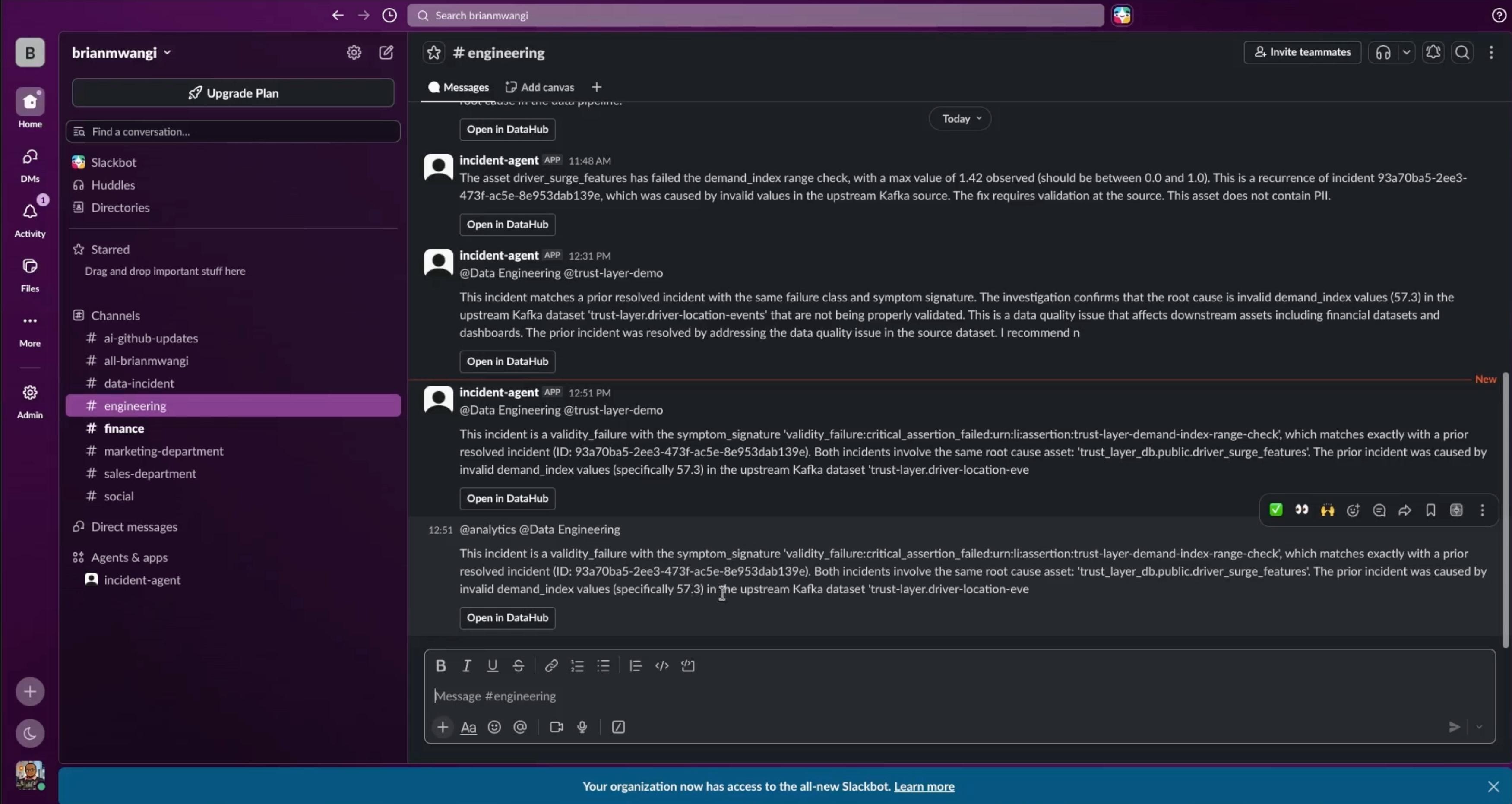Screen dimensions: 1512x804
Task: Open the add reaction picker
Action: point(1353,510)
